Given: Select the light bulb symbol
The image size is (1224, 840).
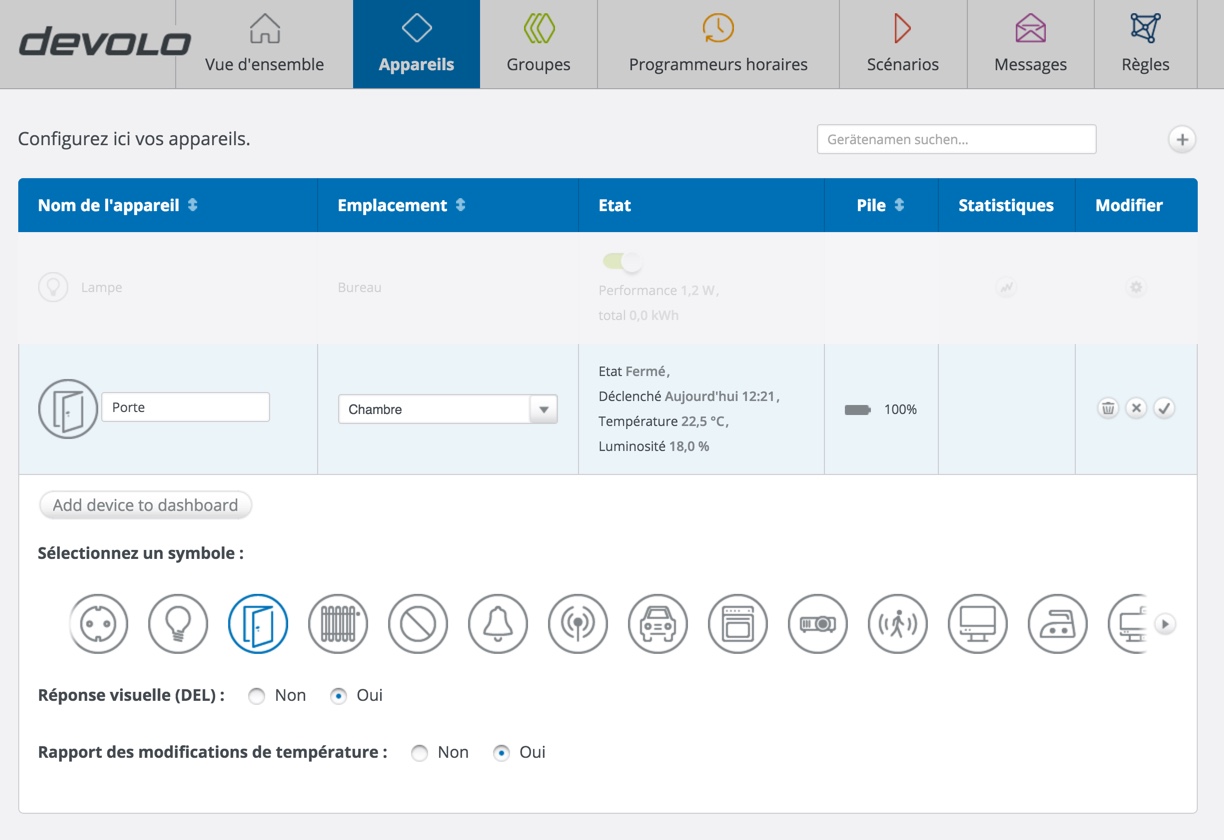Looking at the screenshot, I should [178, 624].
